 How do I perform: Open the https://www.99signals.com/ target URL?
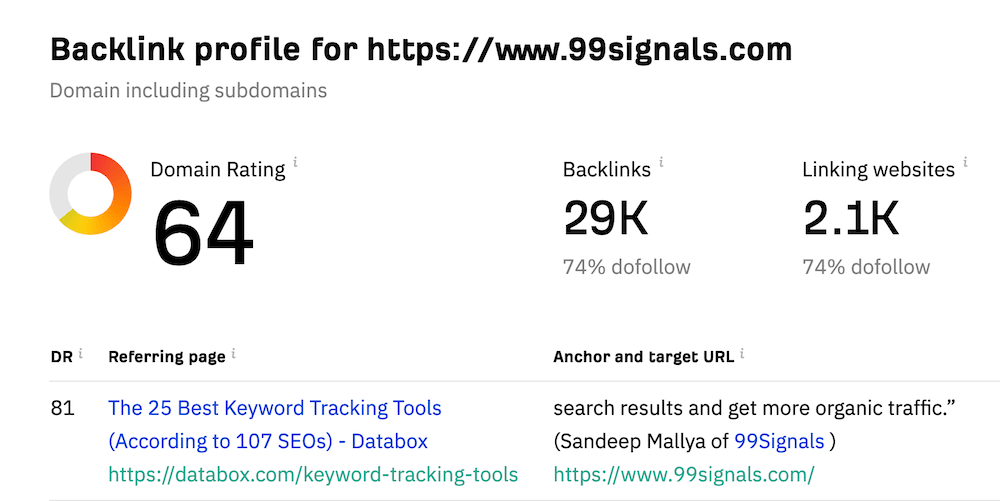pos(684,474)
